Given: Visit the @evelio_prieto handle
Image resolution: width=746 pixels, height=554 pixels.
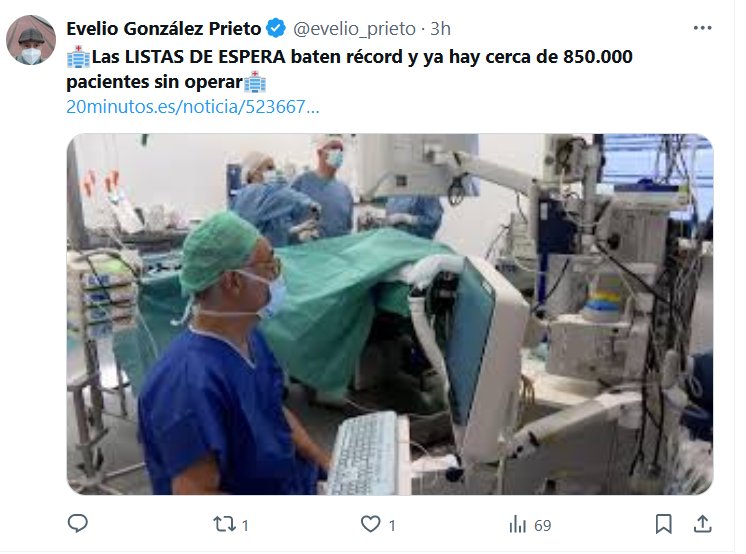Looking at the screenshot, I should (354, 29).
